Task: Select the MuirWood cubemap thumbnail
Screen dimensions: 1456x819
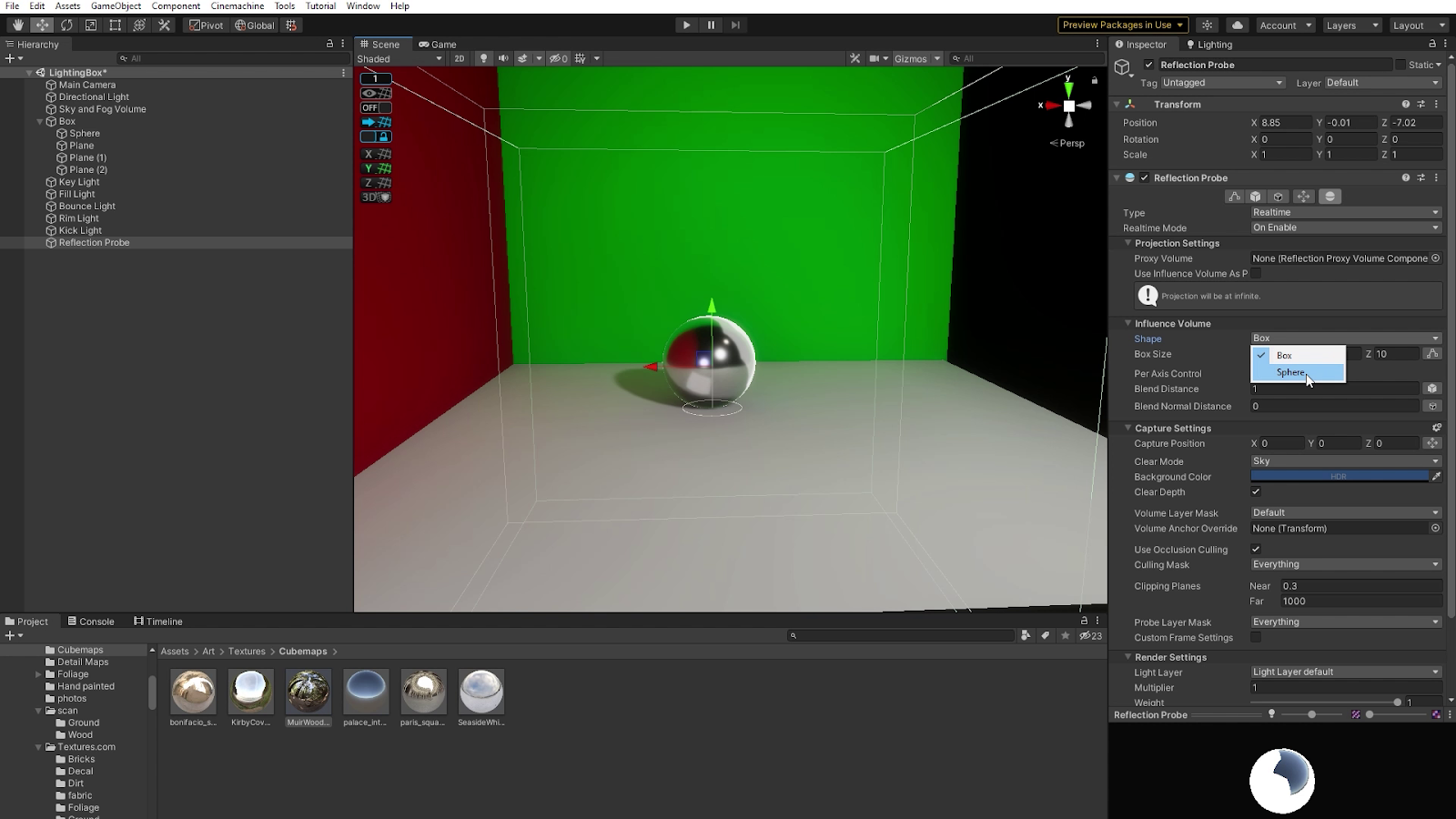Action: pos(308,690)
